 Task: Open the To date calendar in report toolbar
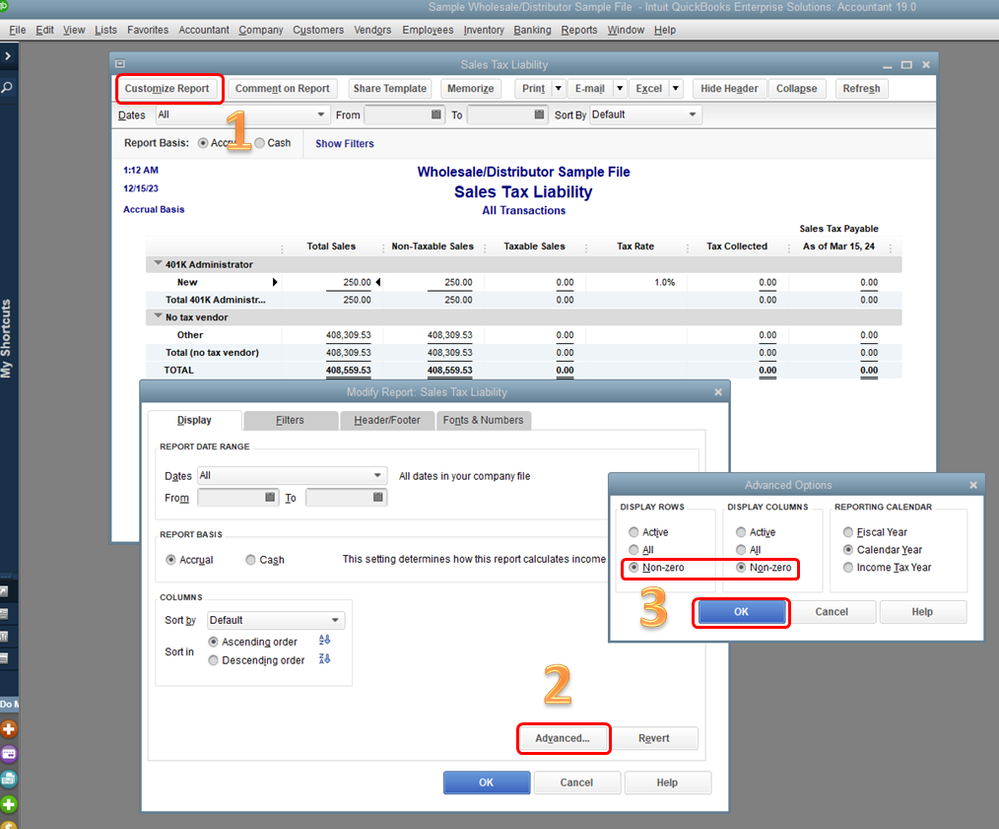click(x=539, y=115)
